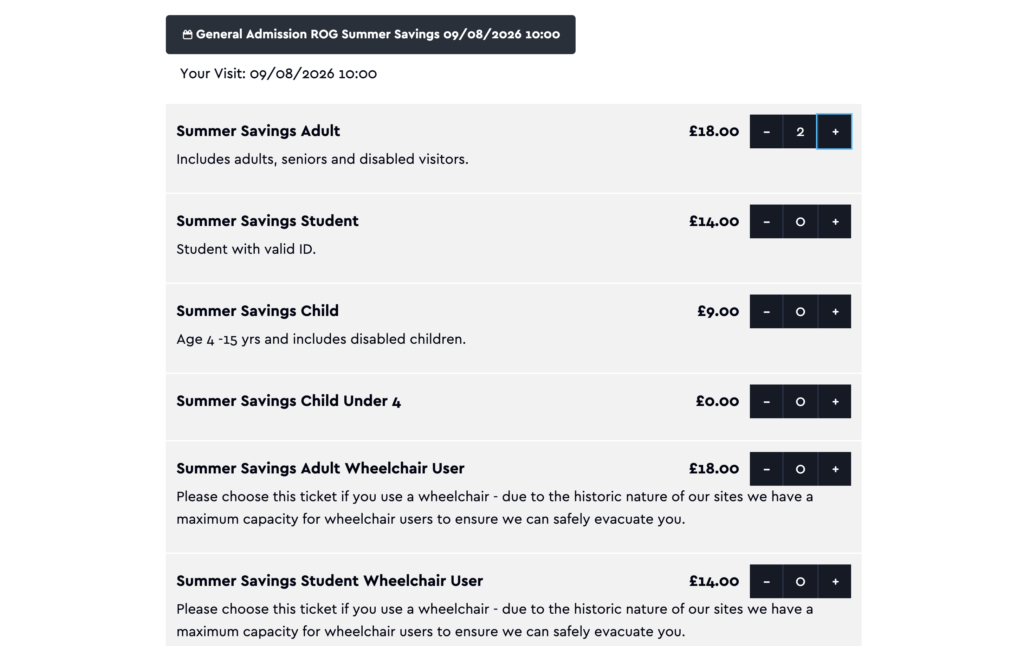Decrease Child Under 4 ticket count
This screenshot has width=1024, height=646.
point(766,402)
